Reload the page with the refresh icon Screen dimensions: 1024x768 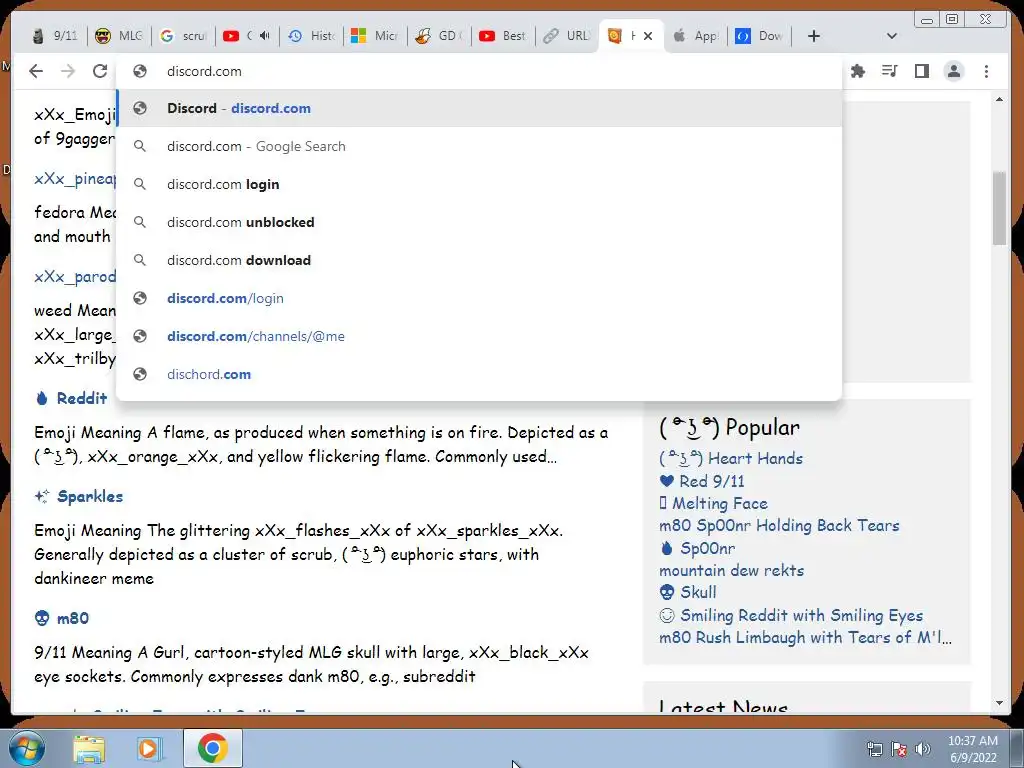(99, 71)
